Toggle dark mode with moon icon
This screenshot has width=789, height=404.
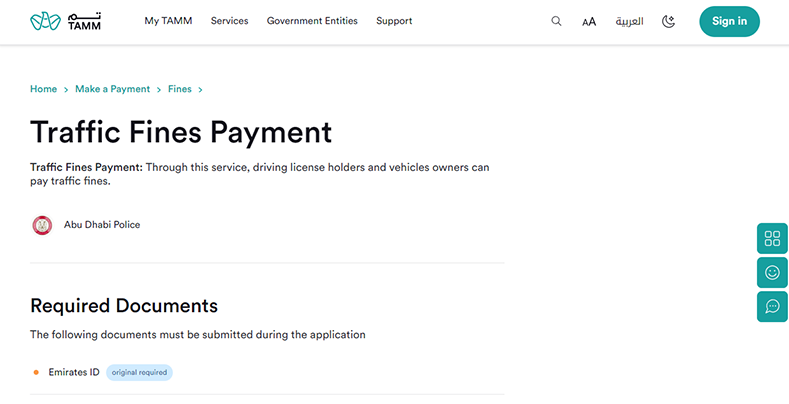[669, 21]
